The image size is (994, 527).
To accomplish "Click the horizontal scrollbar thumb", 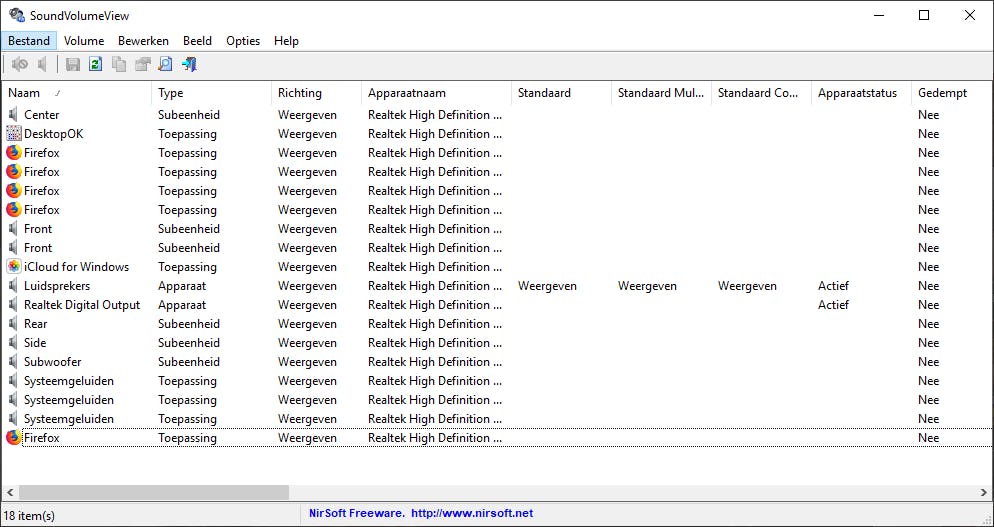I will point(154,492).
